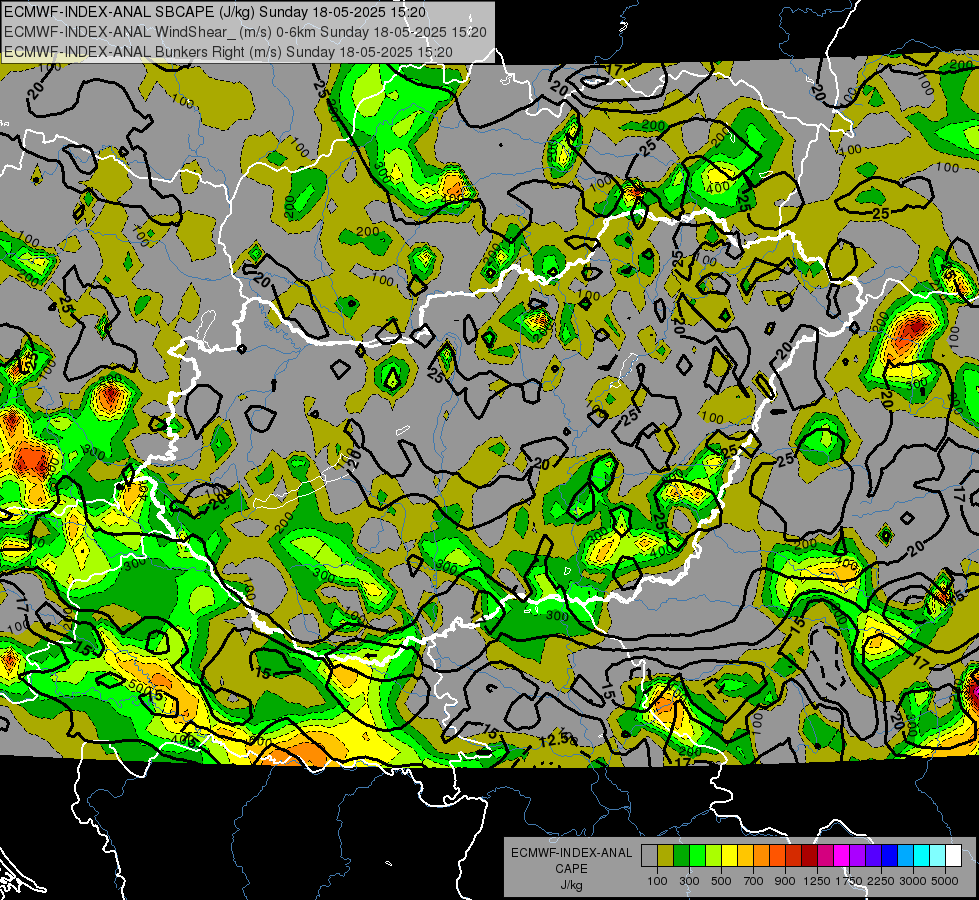This screenshot has width=979, height=900.
Task: Click the 900 legend tick value
Action: tap(785, 881)
